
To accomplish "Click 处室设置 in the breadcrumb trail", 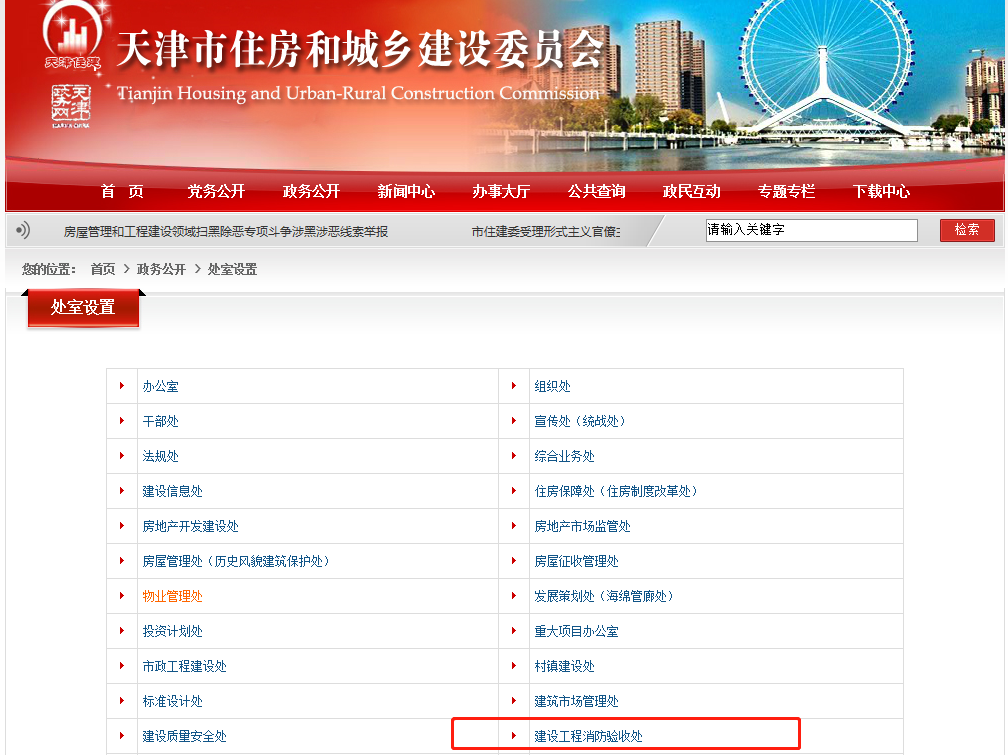I will pos(232,269).
